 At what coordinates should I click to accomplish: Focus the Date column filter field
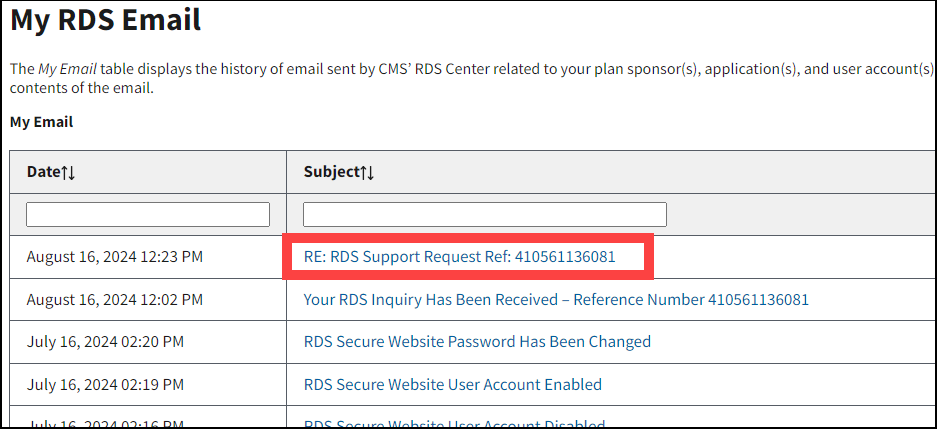148,214
